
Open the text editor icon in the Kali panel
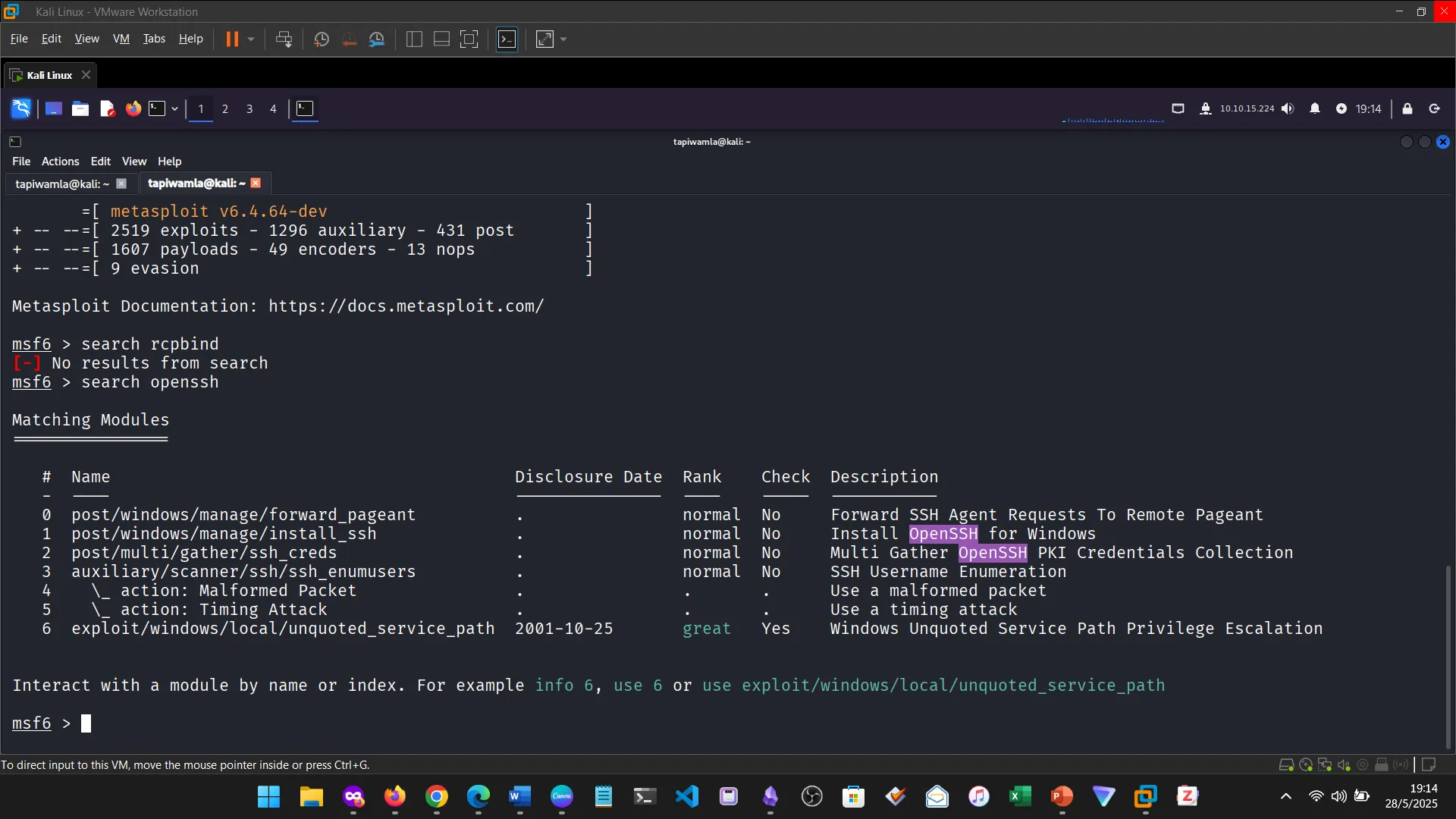(x=107, y=108)
